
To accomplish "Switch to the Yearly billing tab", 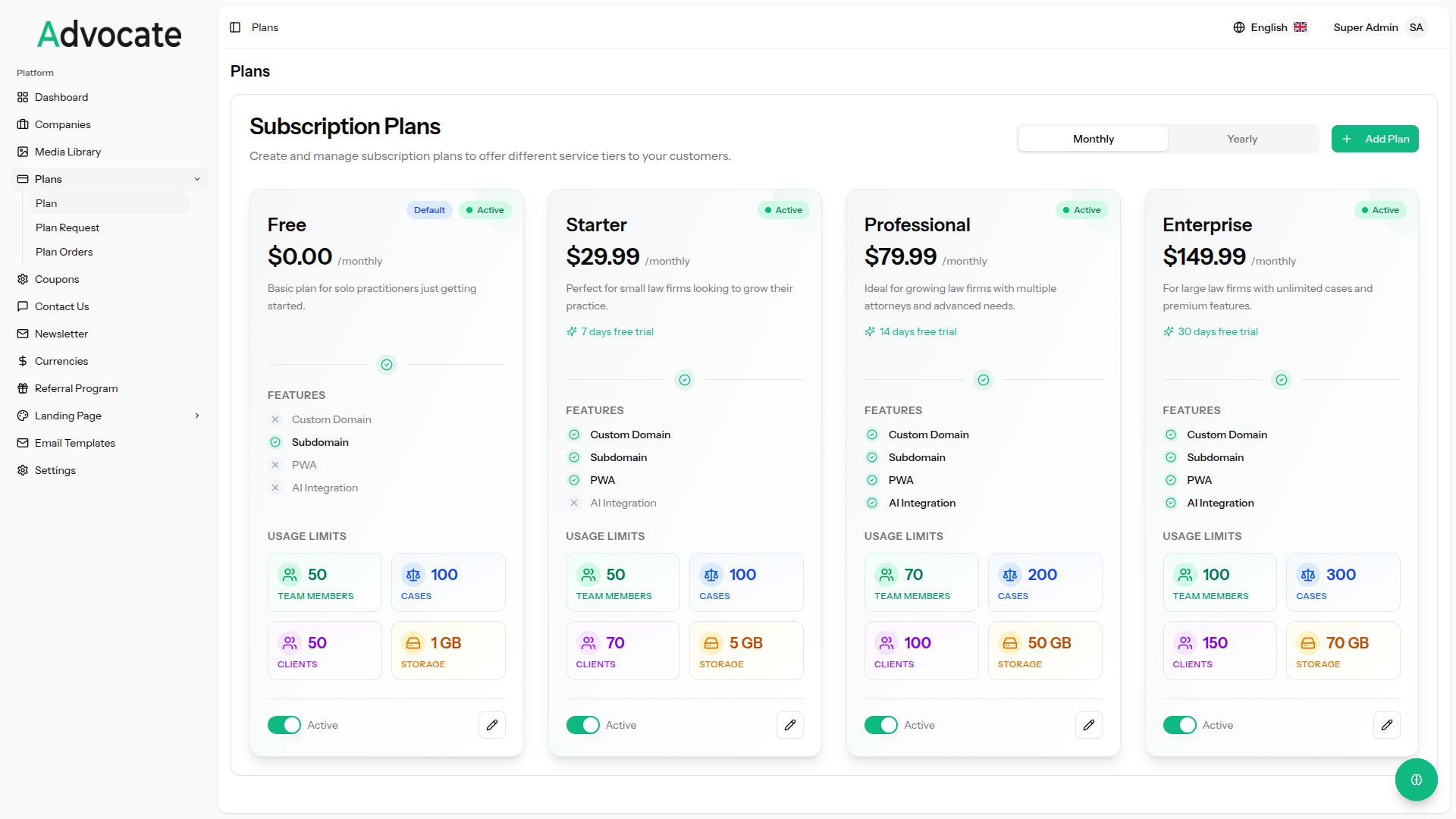I will pos(1242,139).
